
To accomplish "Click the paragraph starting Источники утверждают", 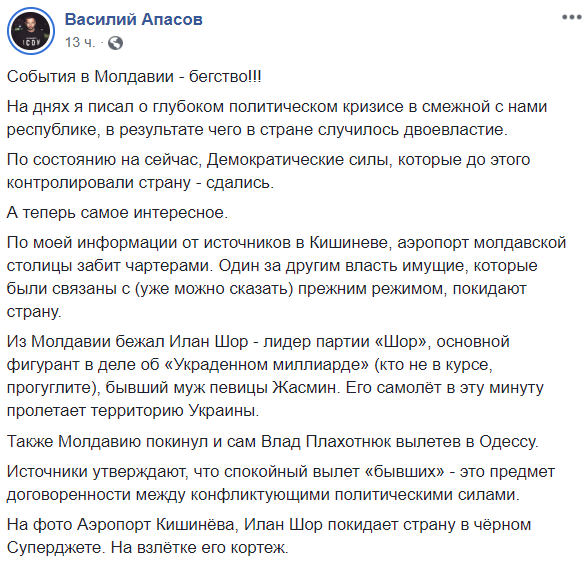I will click(281, 483).
